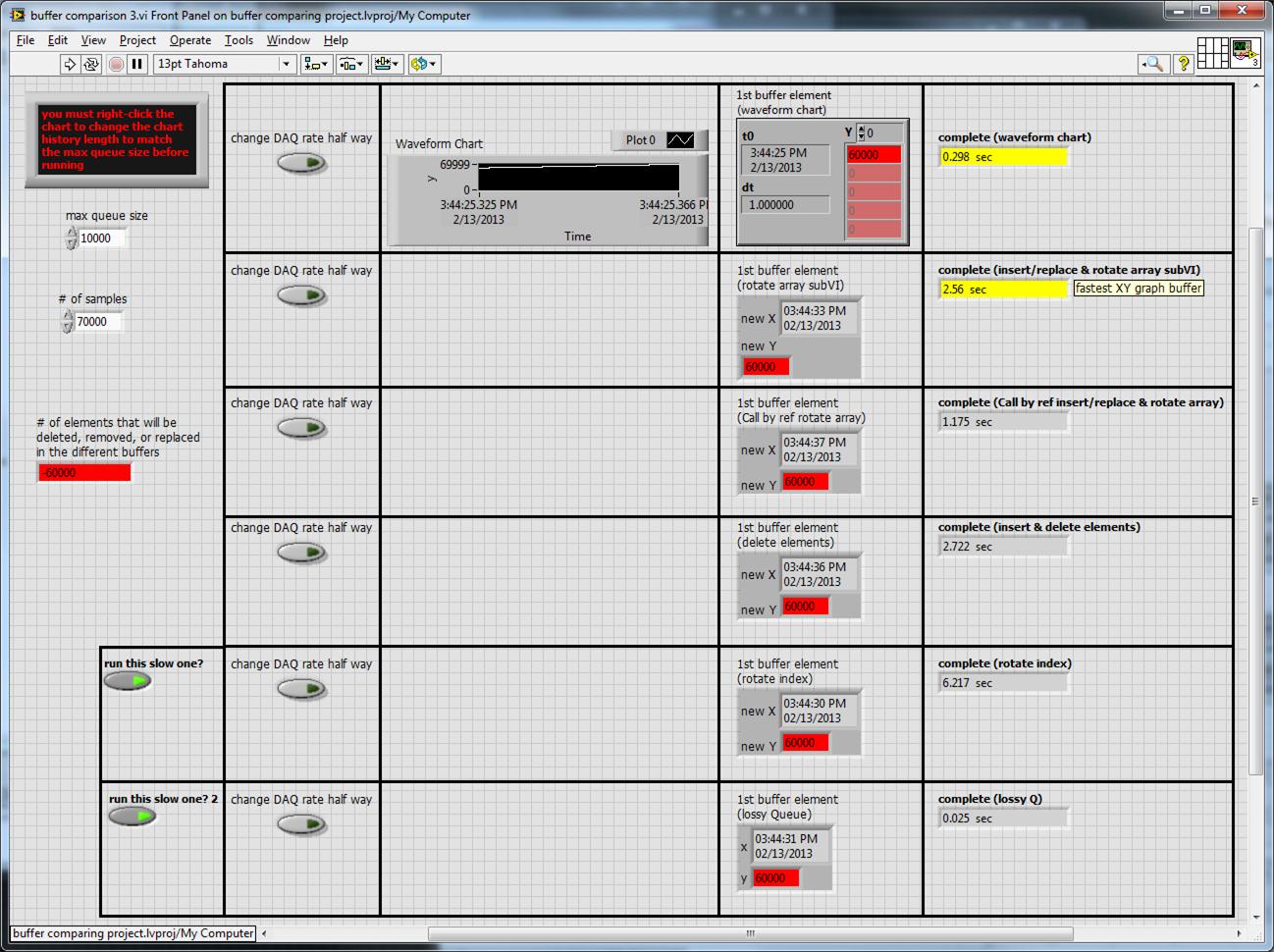The image size is (1274, 952).
Task: Click the Y array index stepper
Action: (x=862, y=132)
